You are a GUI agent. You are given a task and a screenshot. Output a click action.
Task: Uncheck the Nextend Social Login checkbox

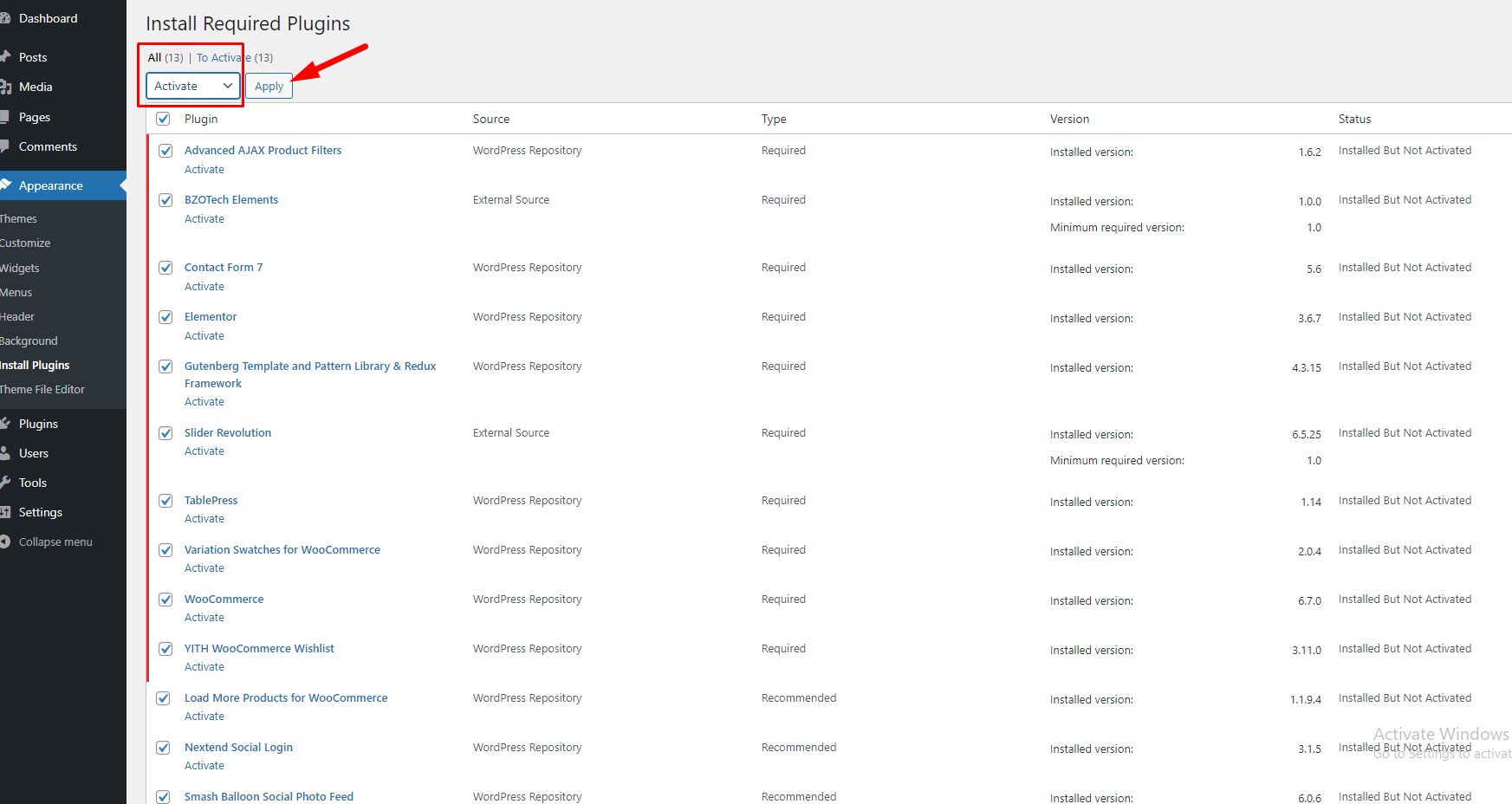click(163, 748)
